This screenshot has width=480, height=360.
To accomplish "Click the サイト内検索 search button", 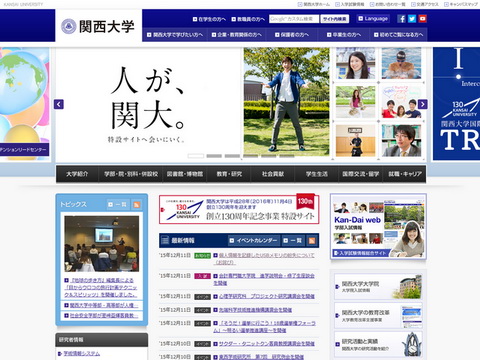I will tap(335, 19).
